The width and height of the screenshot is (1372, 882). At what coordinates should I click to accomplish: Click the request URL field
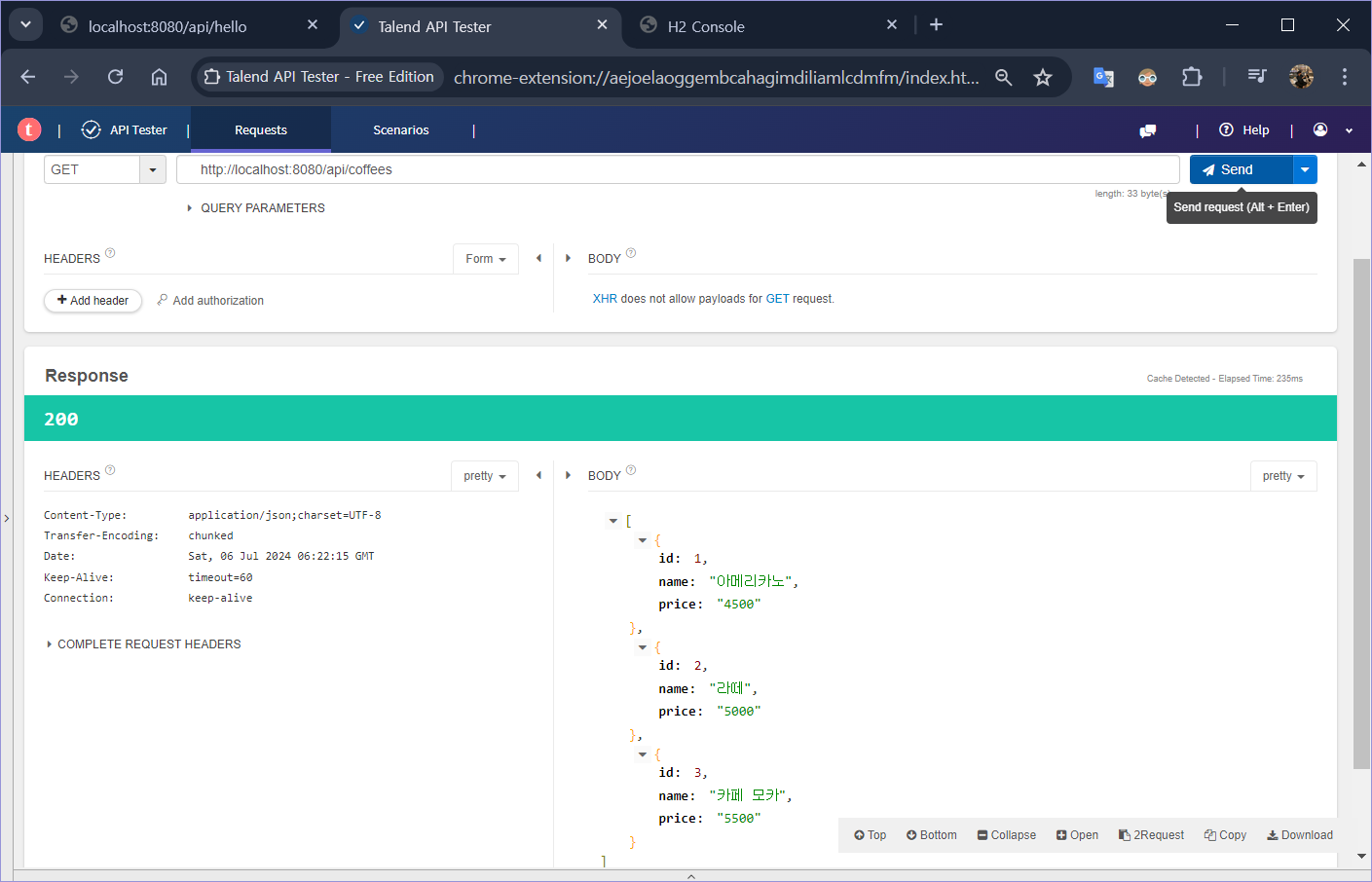click(x=678, y=169)
